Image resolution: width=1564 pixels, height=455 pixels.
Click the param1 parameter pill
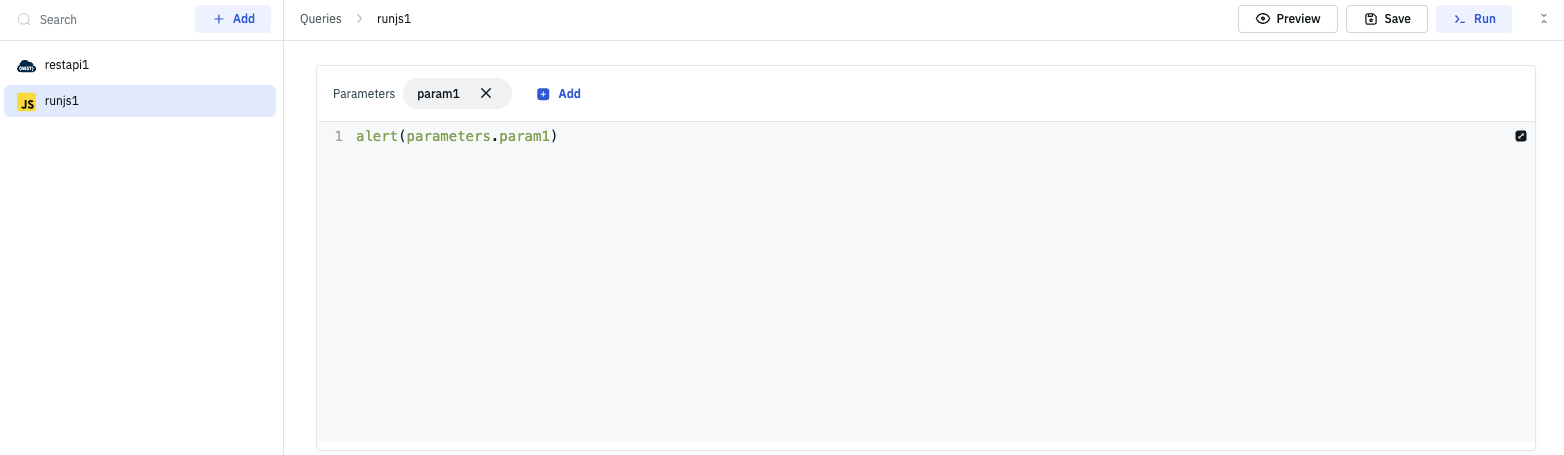click(438, 94)
